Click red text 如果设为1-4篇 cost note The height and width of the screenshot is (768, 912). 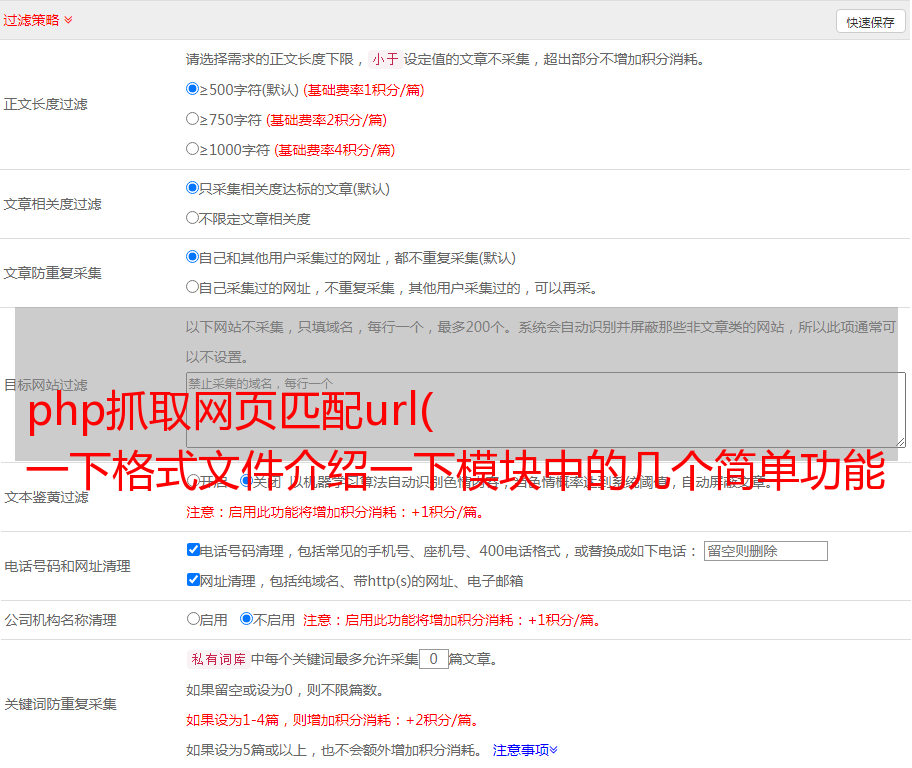pyautogui.click(x=333, y=720)
